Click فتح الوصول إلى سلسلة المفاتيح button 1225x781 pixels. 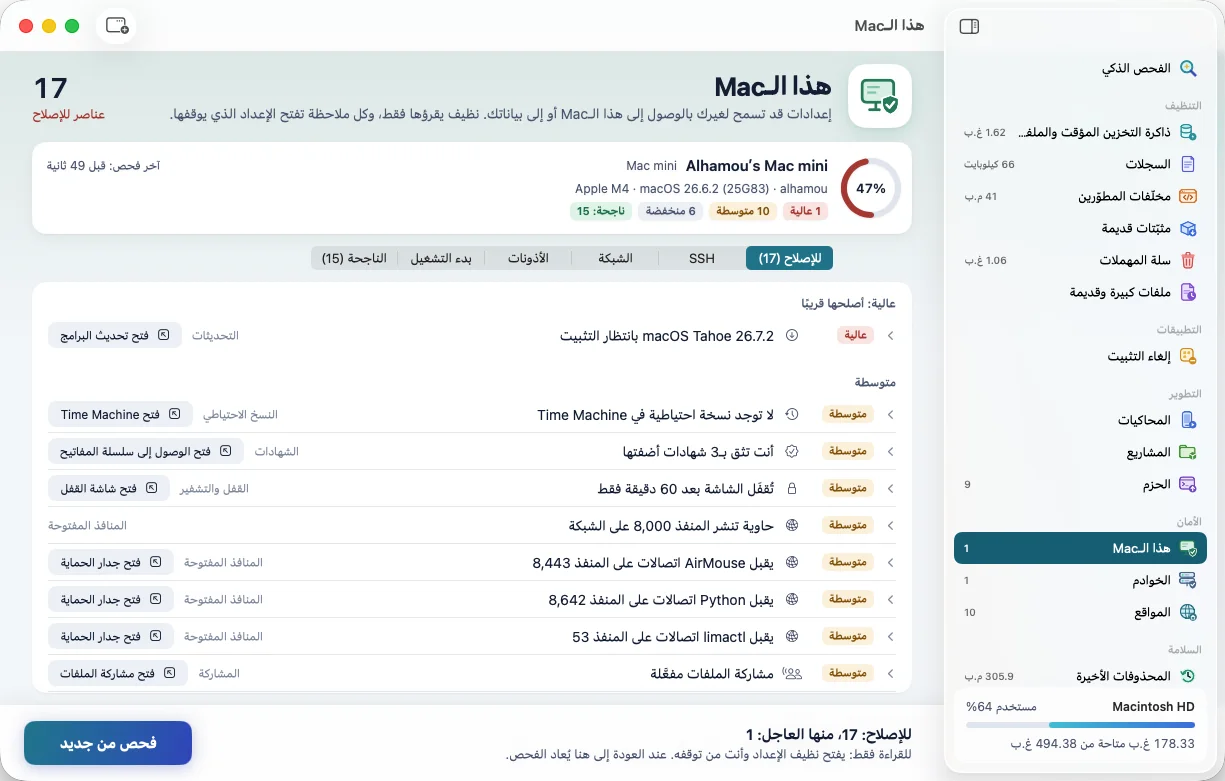pyautogui.click(x=146, y=451)
